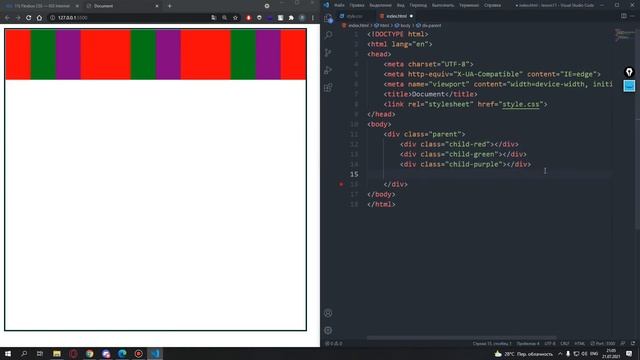Click the body breadcrumb in the editor
The image size is (640, 360).
click(403, 26)
